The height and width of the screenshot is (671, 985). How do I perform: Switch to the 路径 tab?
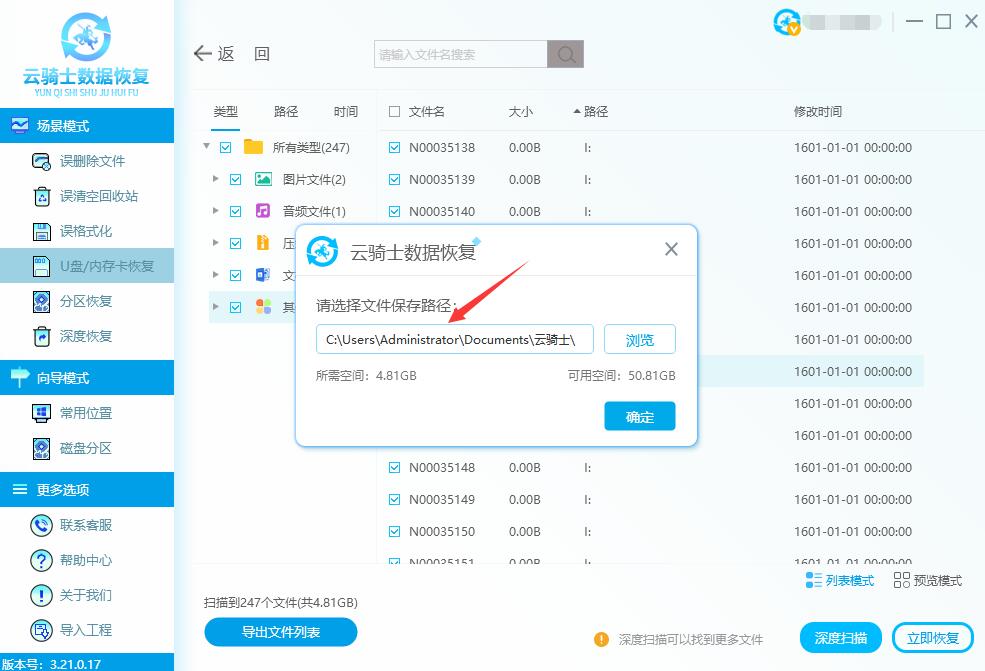click(x=286, y=112)
